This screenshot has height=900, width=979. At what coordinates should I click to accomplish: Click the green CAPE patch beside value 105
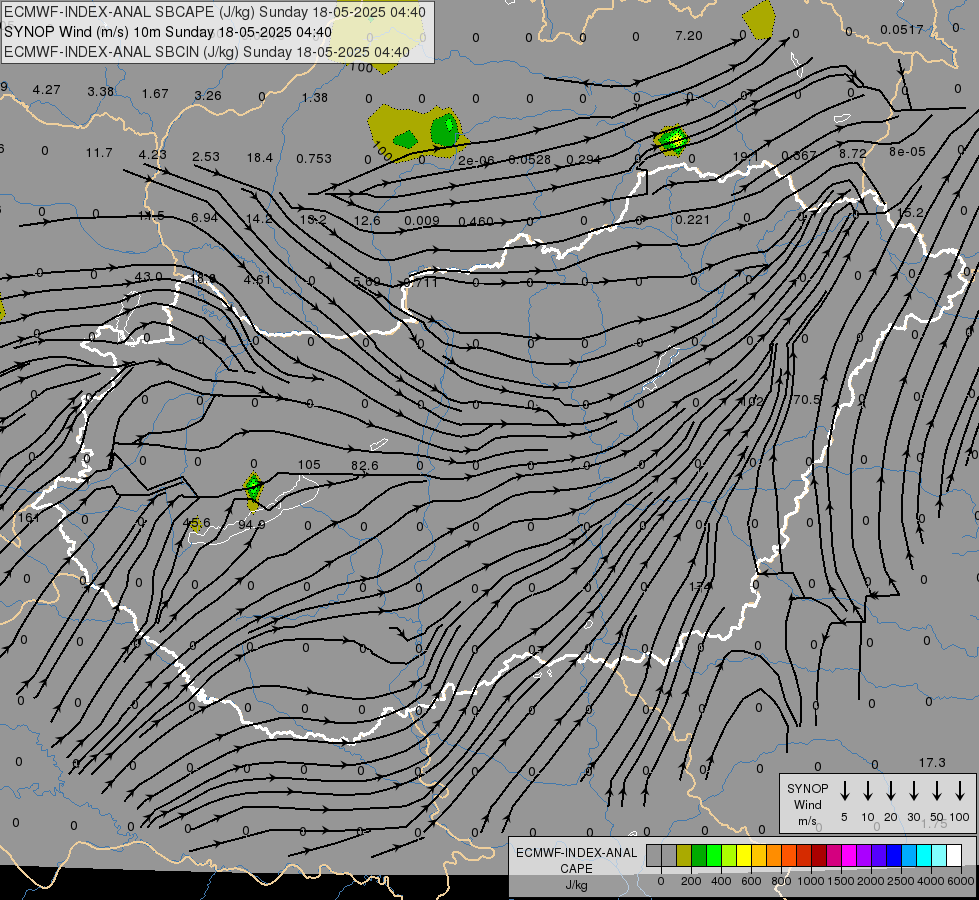point(253,487)
